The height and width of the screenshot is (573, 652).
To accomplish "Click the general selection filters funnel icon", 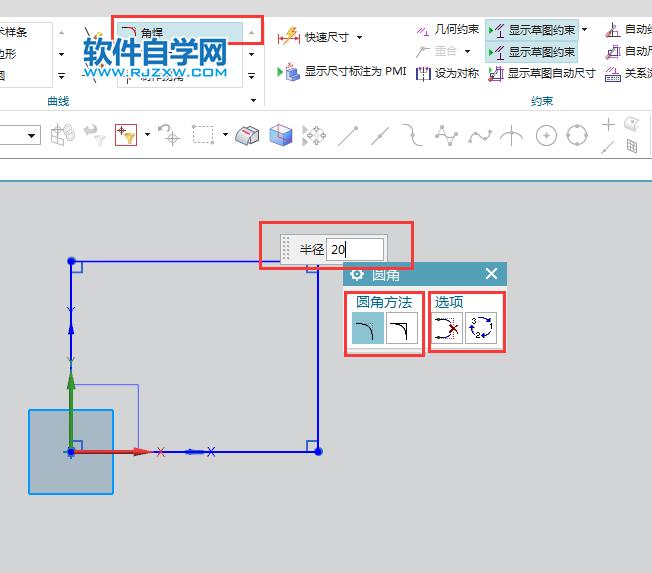I will (126, 135).
